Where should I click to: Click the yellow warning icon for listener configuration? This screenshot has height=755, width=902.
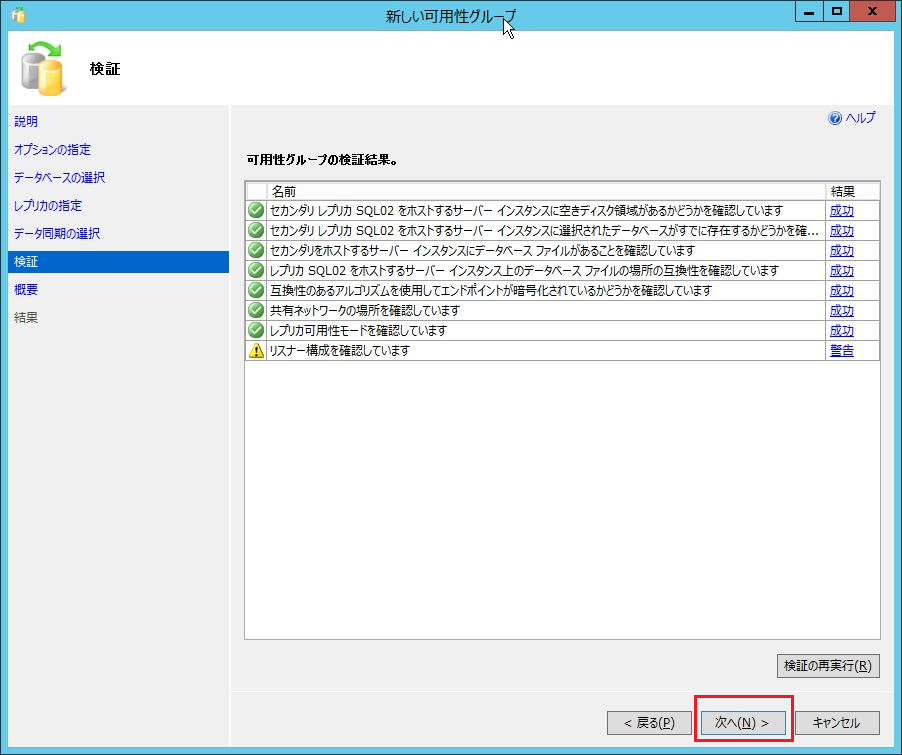256,351
